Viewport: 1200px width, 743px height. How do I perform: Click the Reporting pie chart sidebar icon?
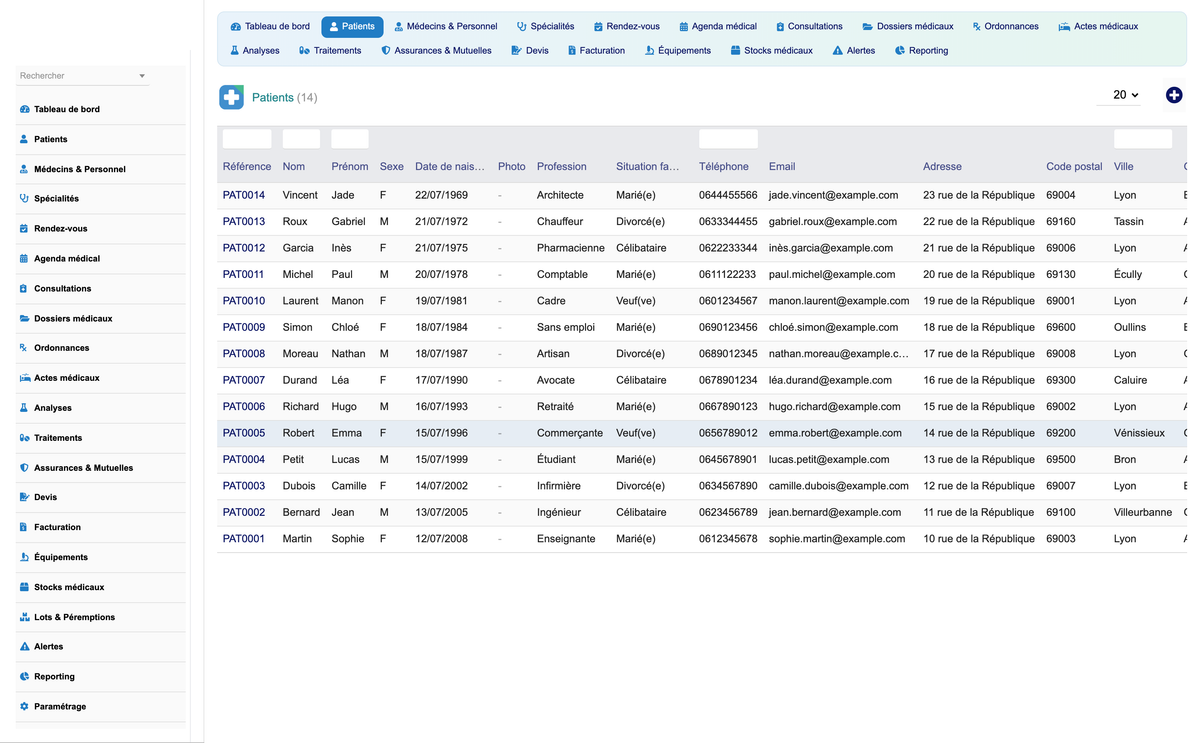point(24,677)
